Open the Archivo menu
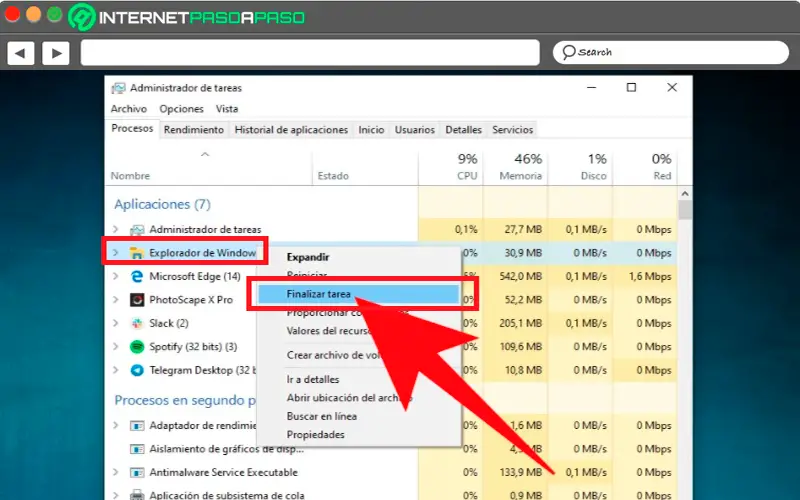The width and height of the screenshot is (800, 500). click(129, 109)
